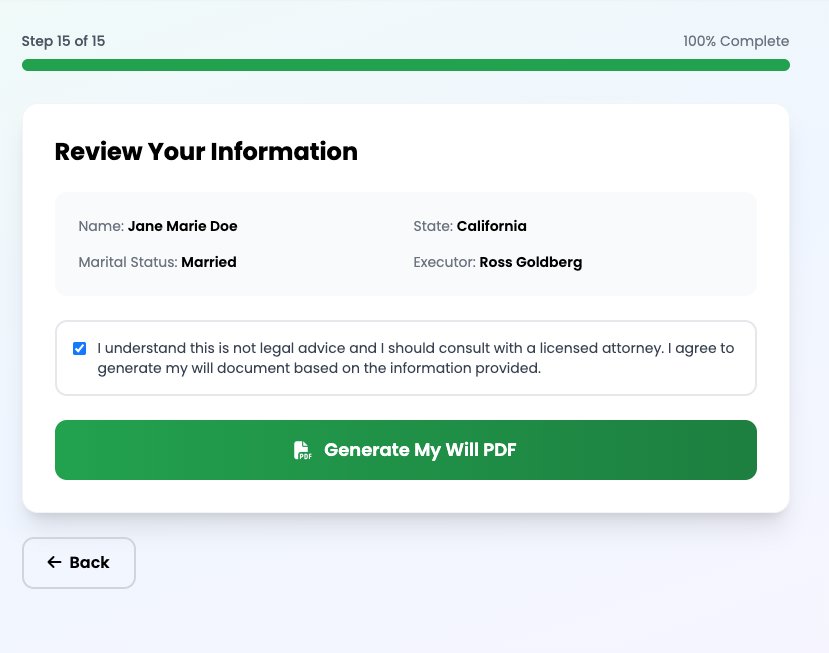The width and height of the screenshot is (829, 653).
Task: Click the "Executor:" field label
Action: [444, 262]
